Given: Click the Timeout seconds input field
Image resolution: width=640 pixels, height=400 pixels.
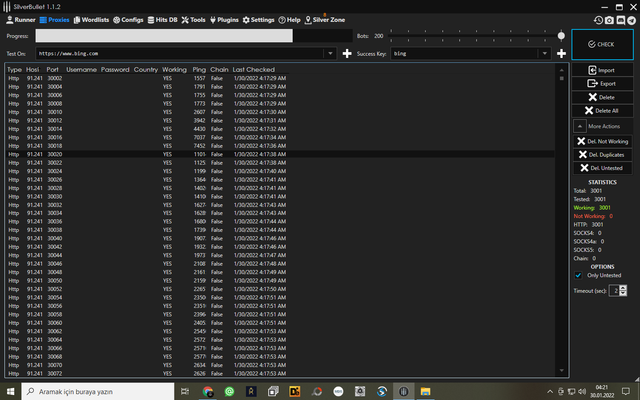Looking at the screenshot, I should pyautogui.click(x=614, y=291).
